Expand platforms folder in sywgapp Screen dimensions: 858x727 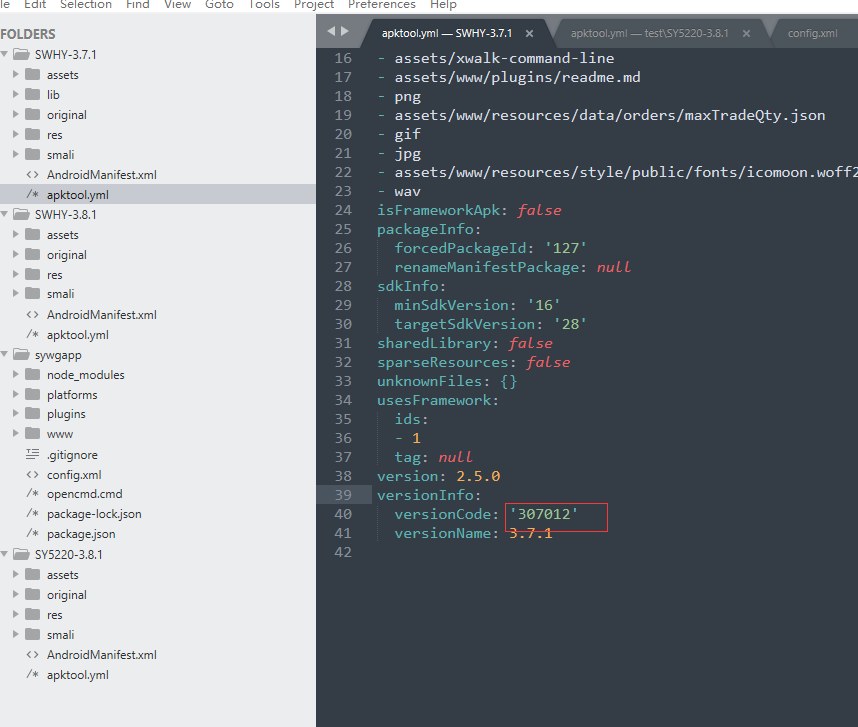[x=16, y=394]
